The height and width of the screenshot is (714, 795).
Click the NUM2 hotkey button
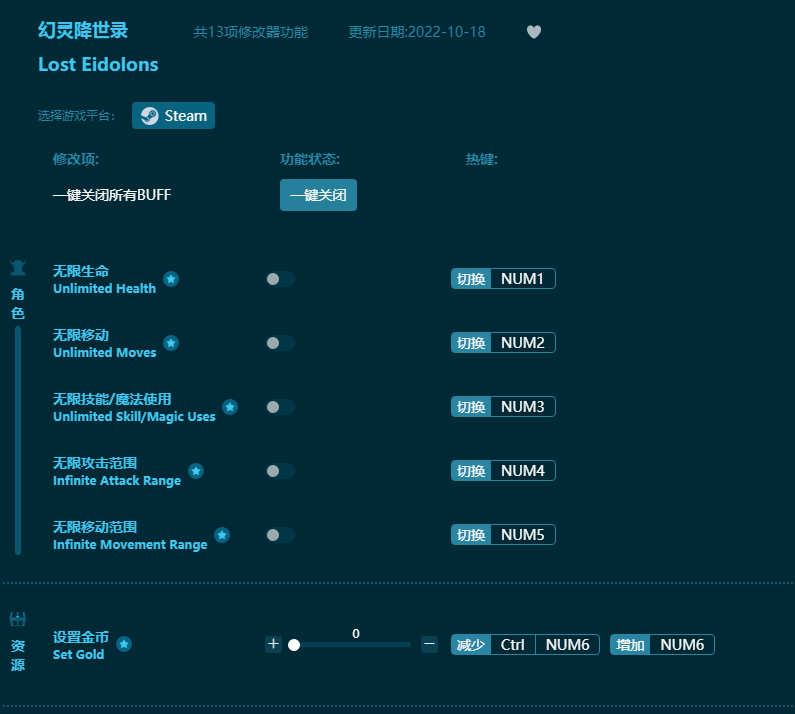[x=522, y=342]
